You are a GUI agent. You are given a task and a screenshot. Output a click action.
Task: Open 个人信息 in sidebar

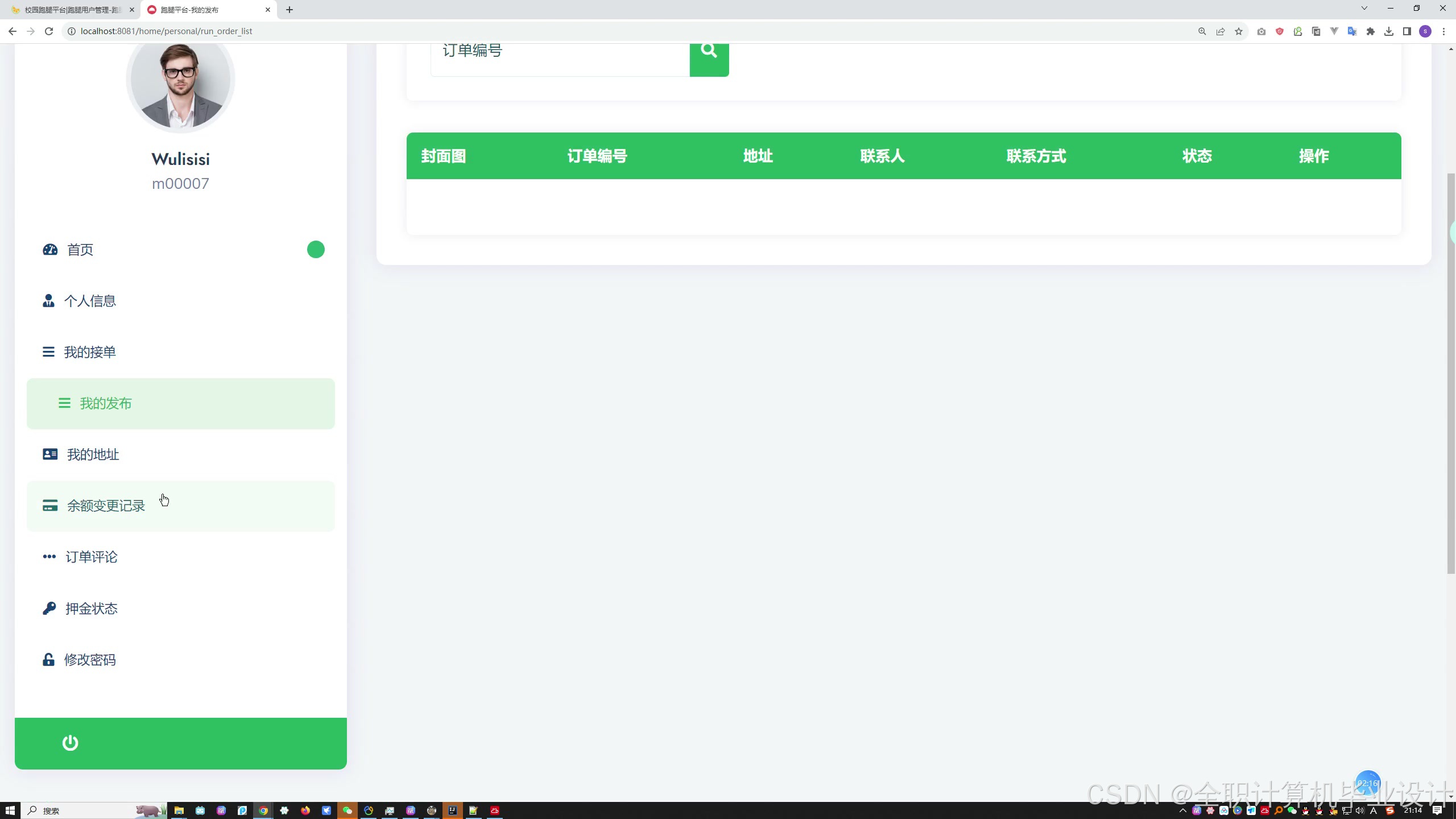pos(90,301)
